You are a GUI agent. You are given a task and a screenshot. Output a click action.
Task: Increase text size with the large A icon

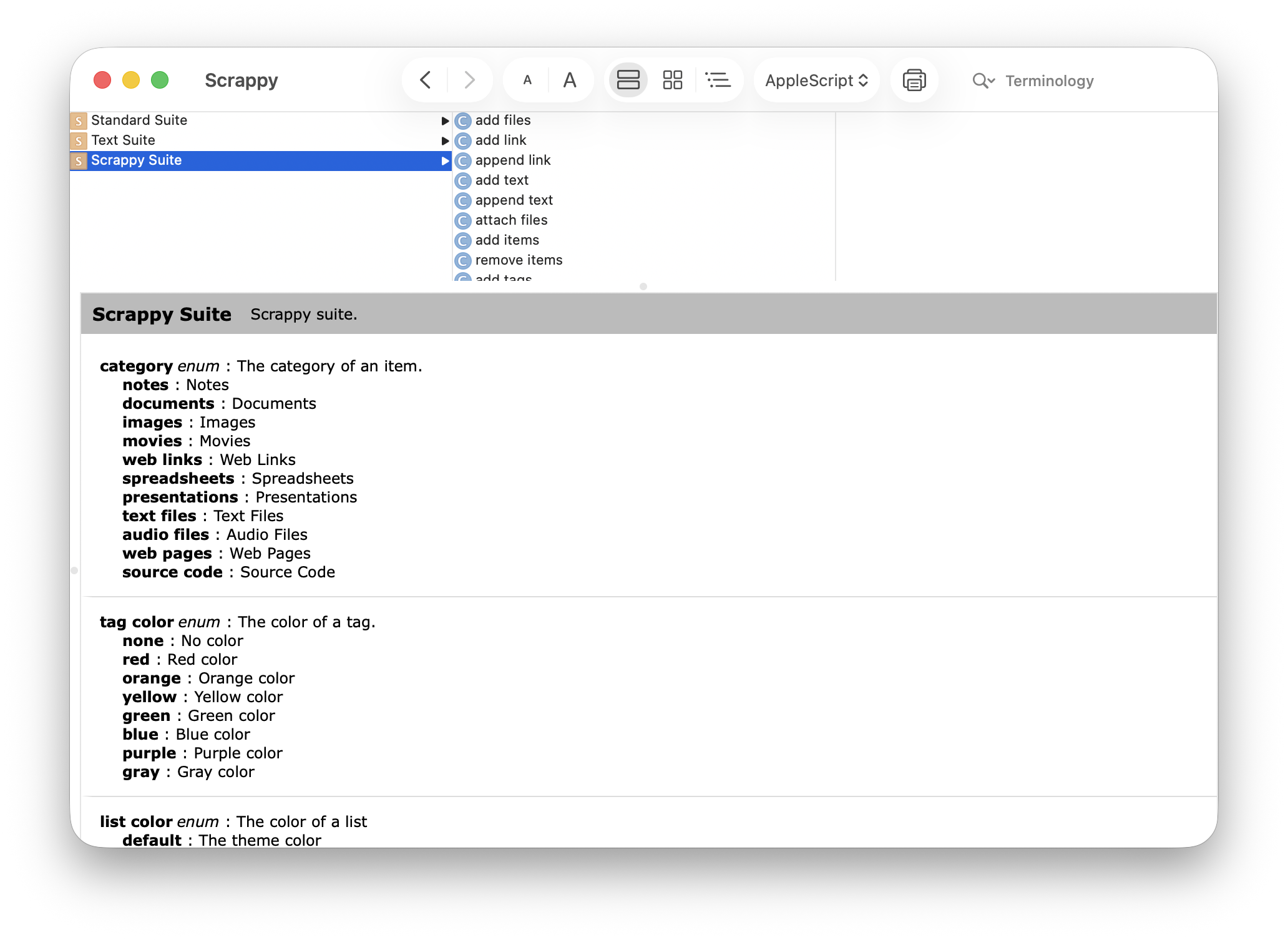click(x=570, y=80)
